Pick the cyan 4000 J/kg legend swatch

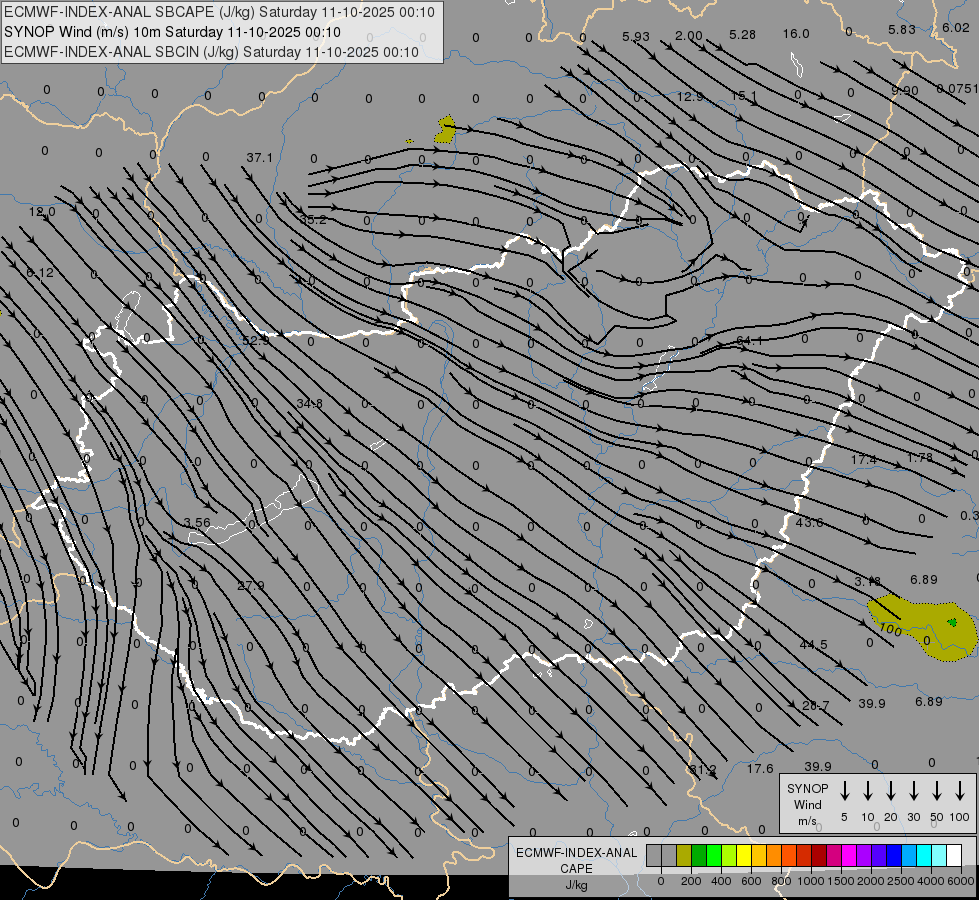tap(923, 855)
